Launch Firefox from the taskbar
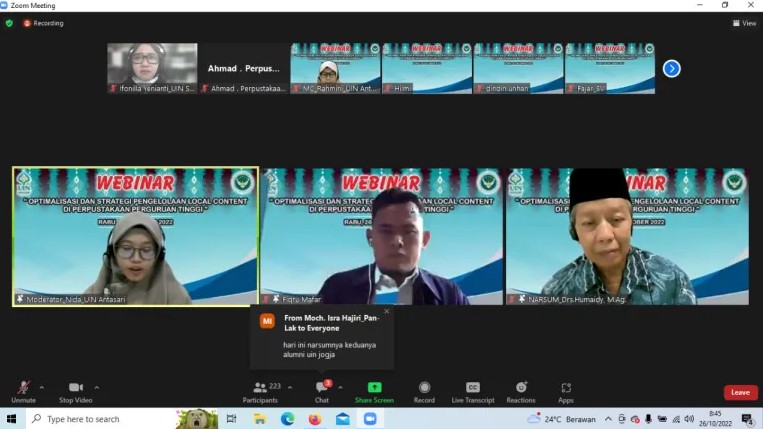Screen dimensions: 763x429 pos(315,419)
